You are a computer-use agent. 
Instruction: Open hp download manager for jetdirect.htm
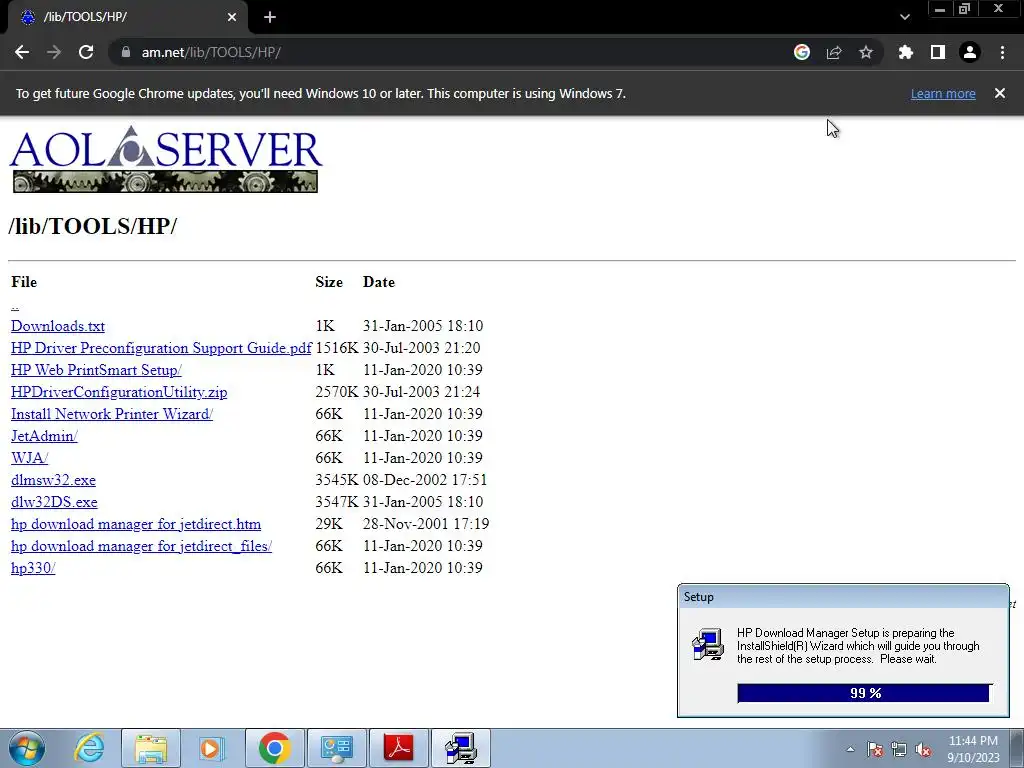click(136, 524)
